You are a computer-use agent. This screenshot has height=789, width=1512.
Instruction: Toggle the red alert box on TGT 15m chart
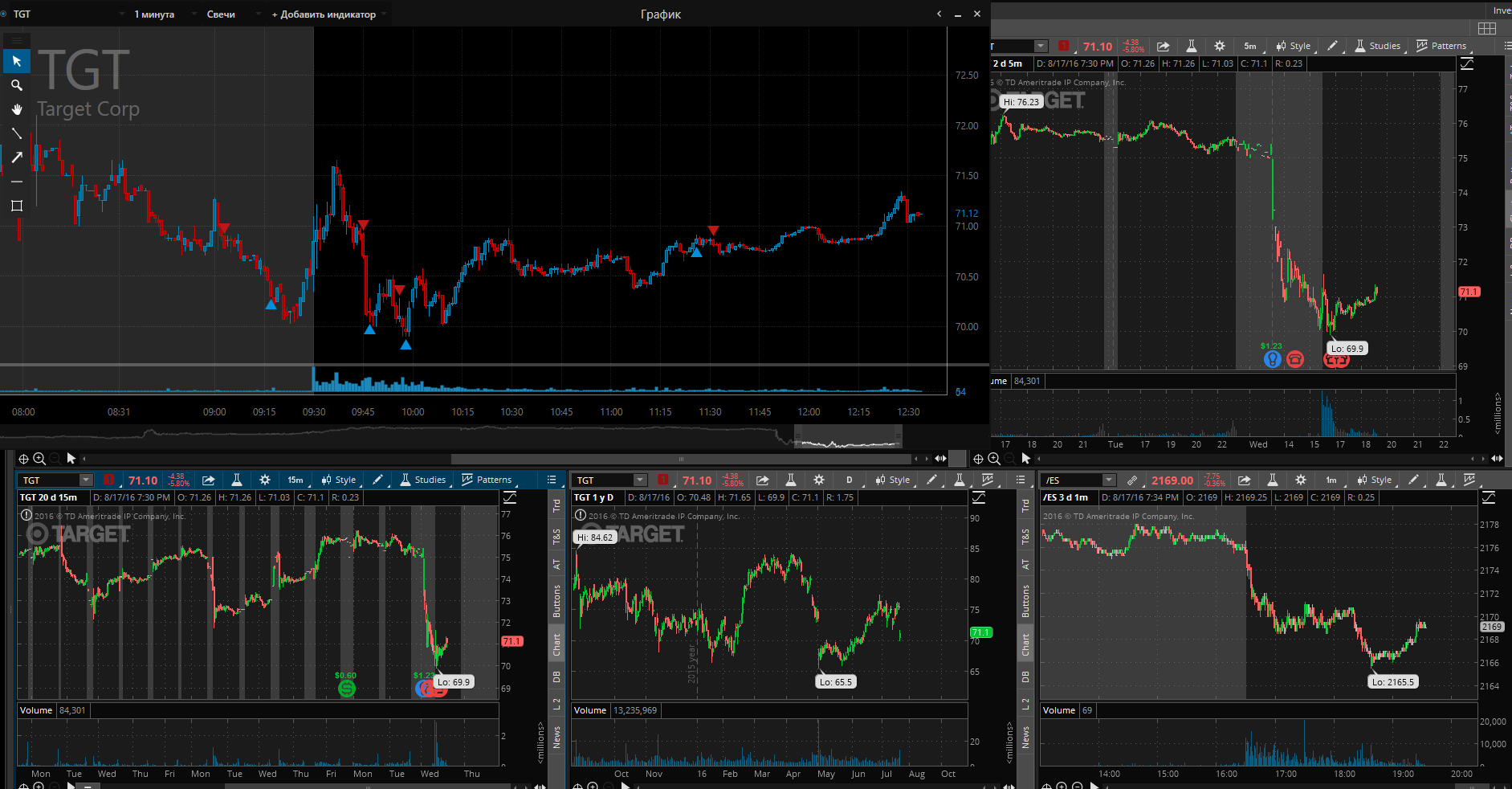tap(108, 480)
